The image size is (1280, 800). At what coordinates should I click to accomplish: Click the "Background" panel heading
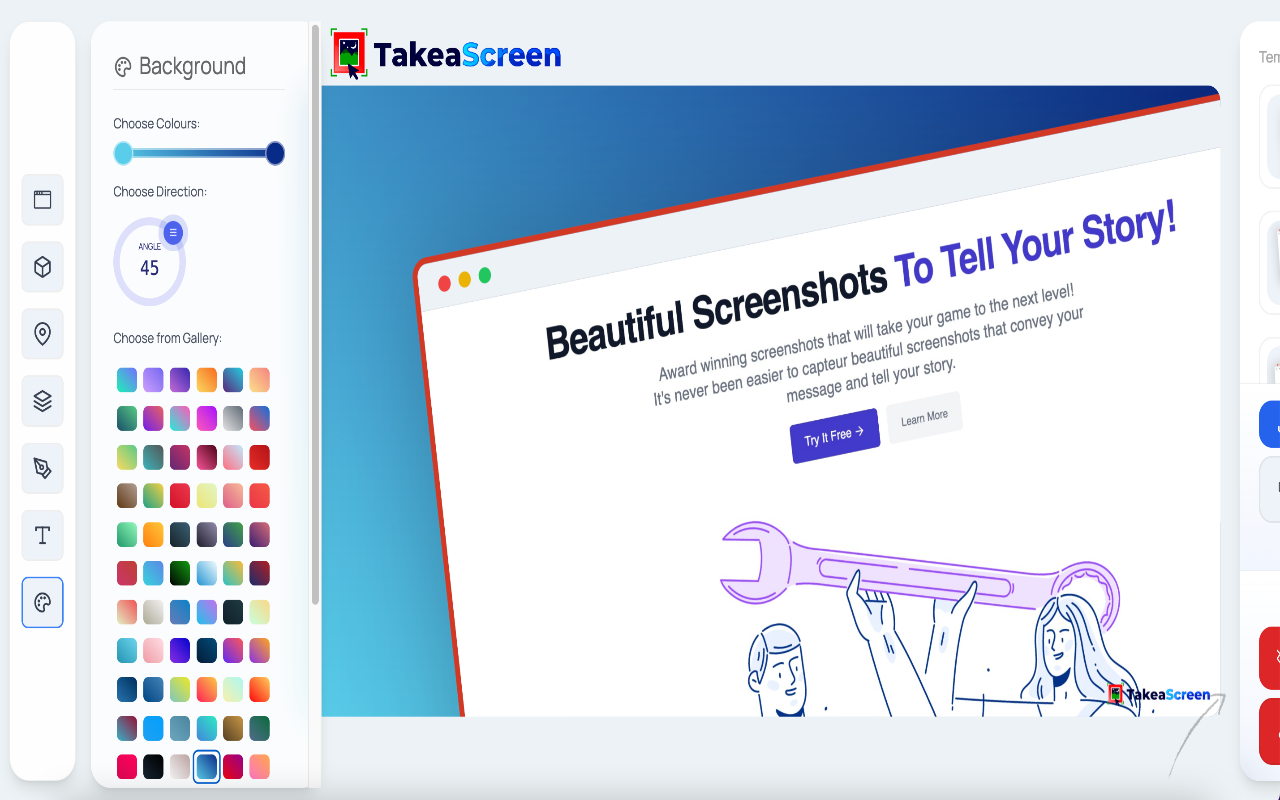(x=192, y=67)
